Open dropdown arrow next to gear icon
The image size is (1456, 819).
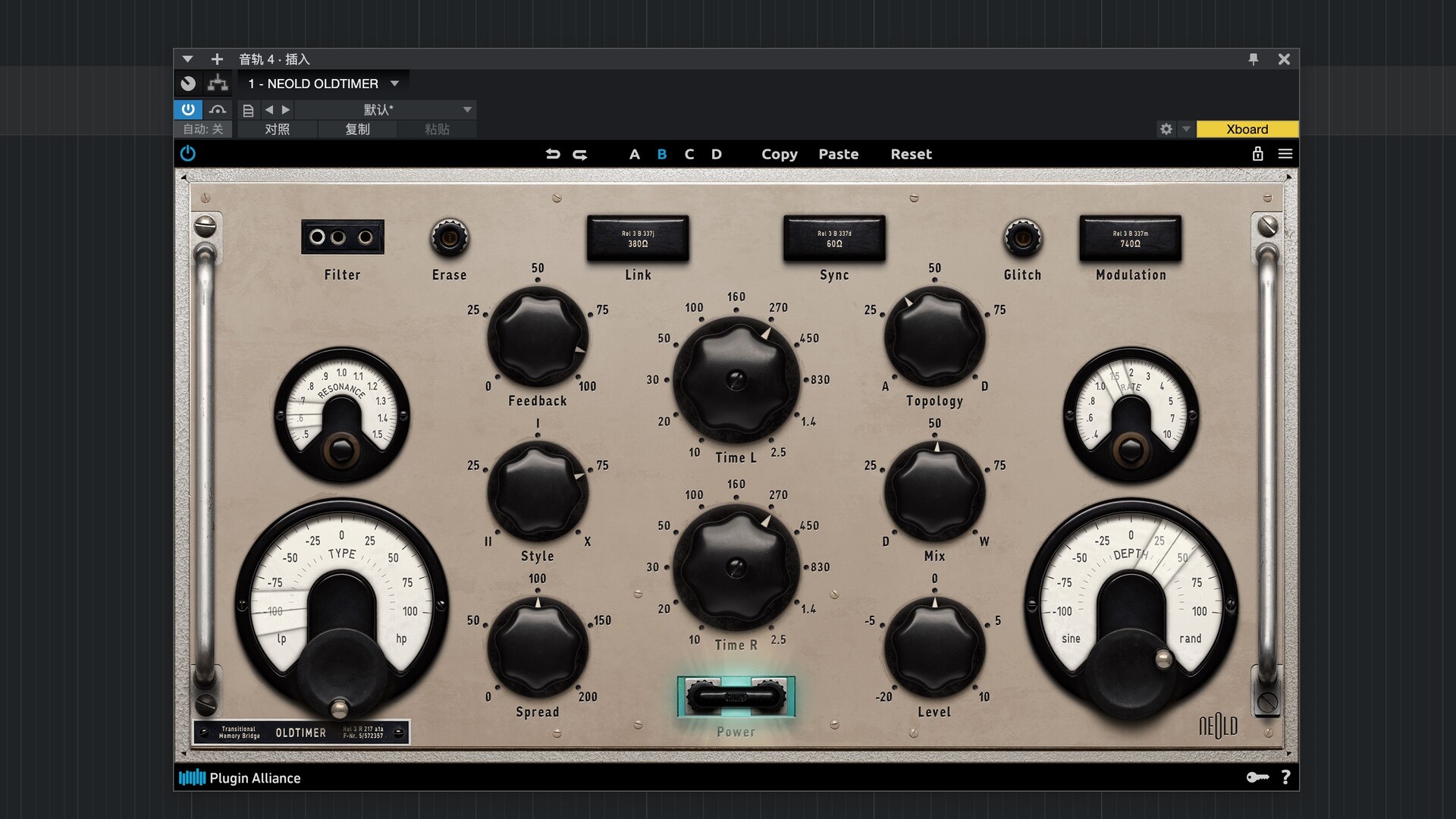[x=1186, y=129]
